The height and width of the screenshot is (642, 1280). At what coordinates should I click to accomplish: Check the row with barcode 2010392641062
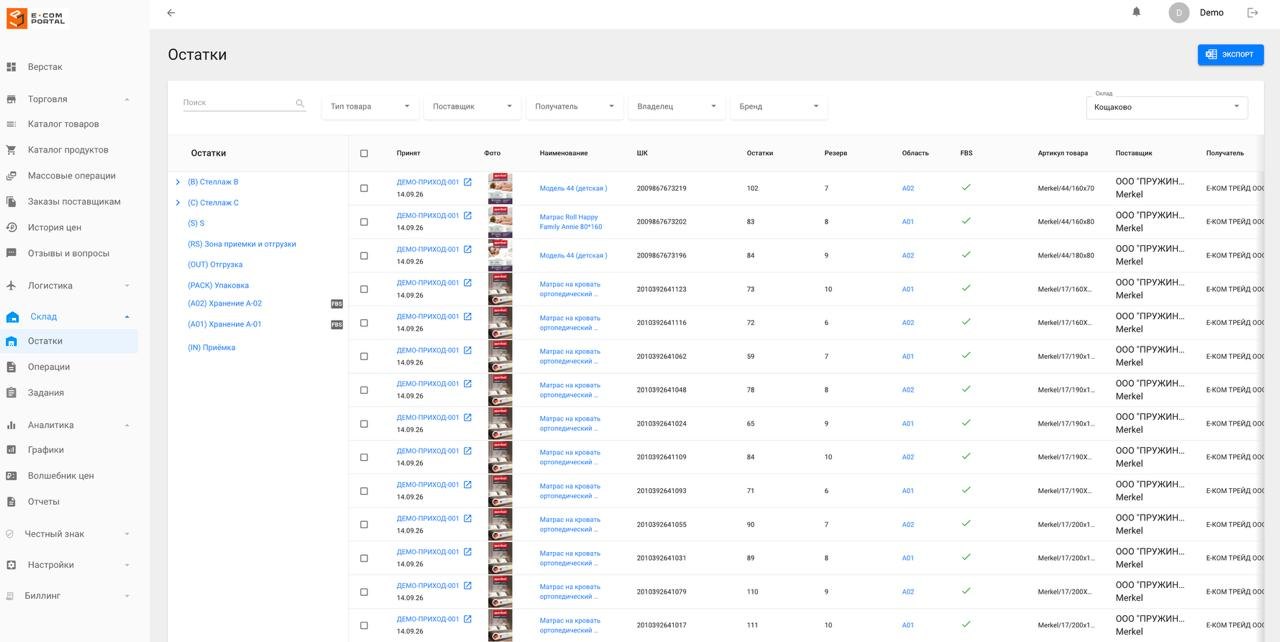pyautogui.click(x=364, y=356)
